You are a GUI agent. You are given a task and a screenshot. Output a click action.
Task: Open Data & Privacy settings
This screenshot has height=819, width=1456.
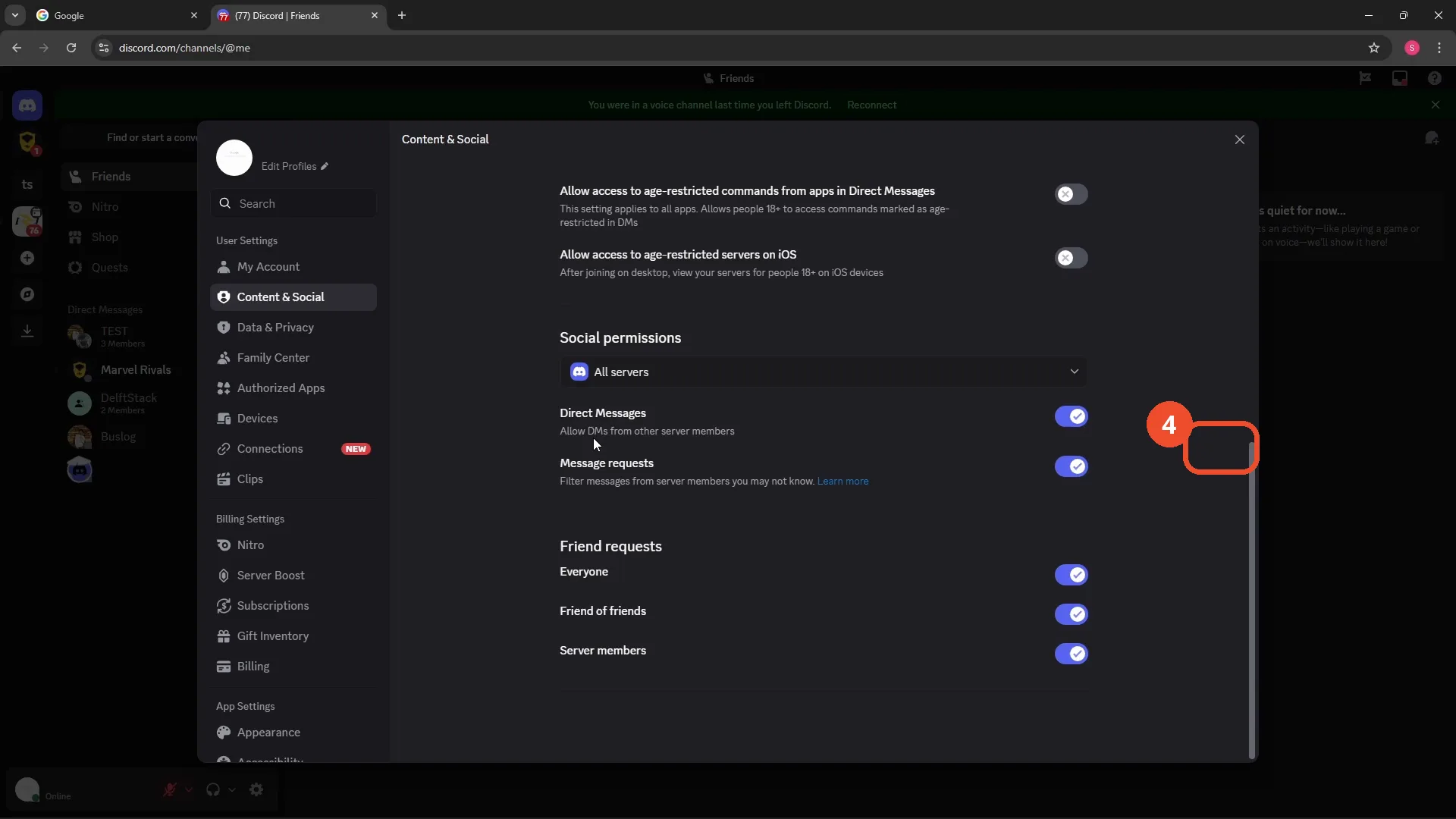coord(293,328)
